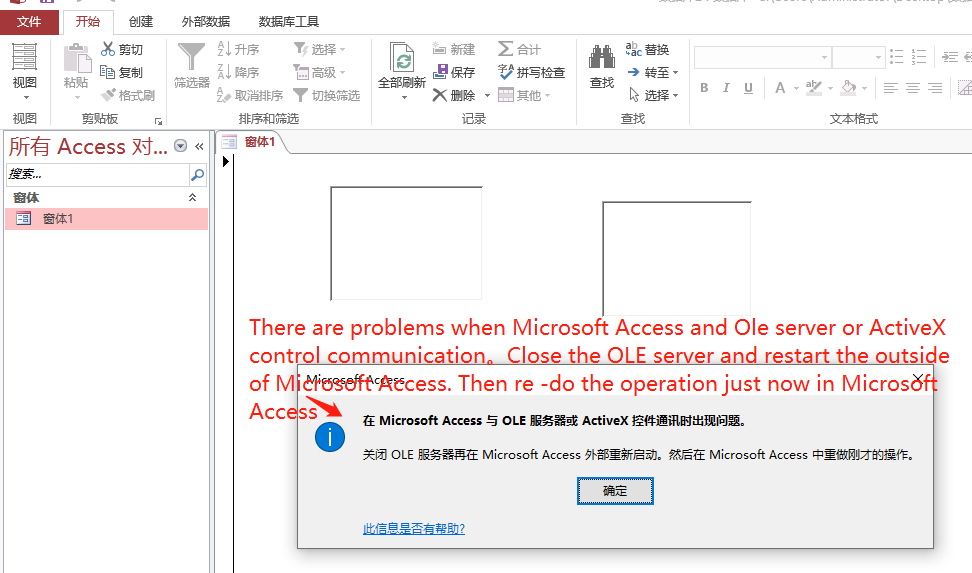The height and width of the screenshot is (573, 972).
Task: Select Format Painter (格式刷)
Action: [128, 96]
